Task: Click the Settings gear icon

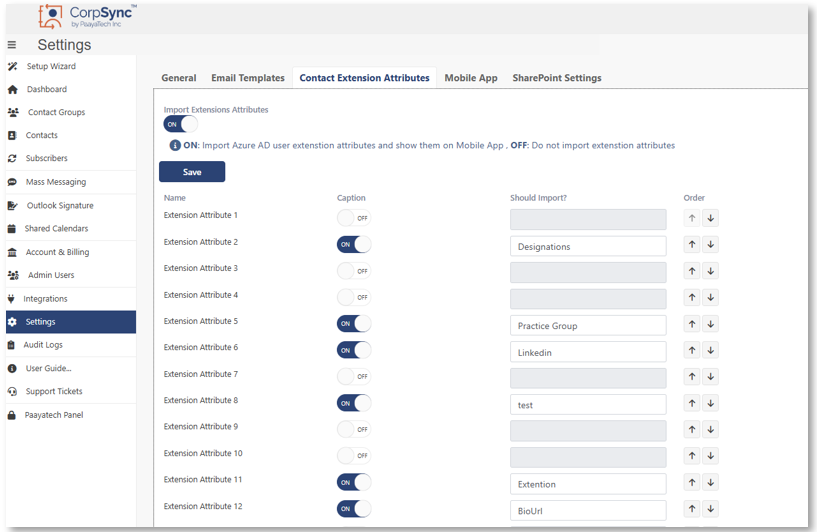Action: click(13, 322)
